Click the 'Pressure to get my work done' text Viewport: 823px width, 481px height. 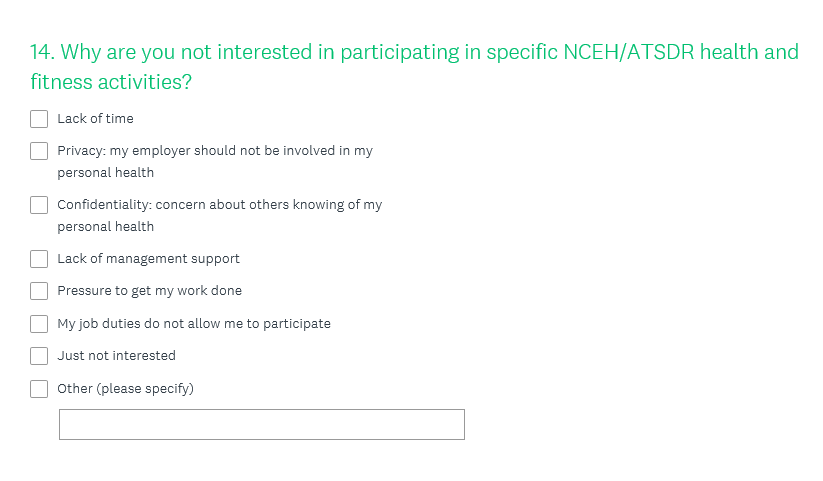coord(149,291)
